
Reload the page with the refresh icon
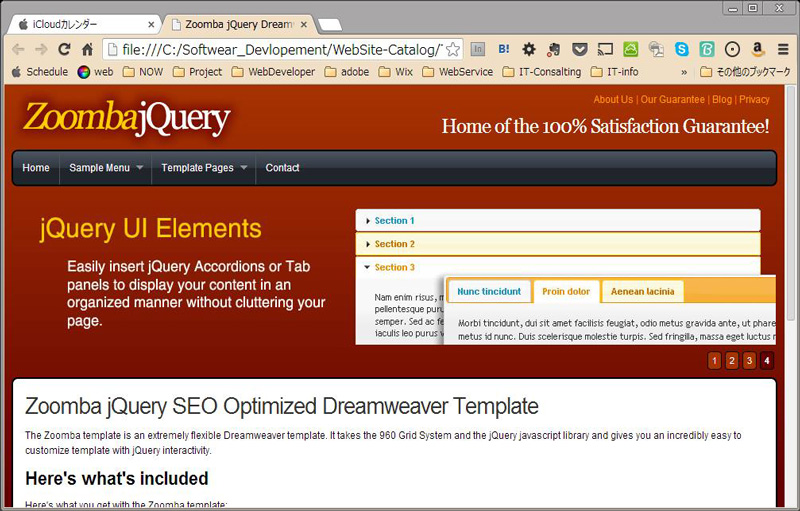coord(64,49)
